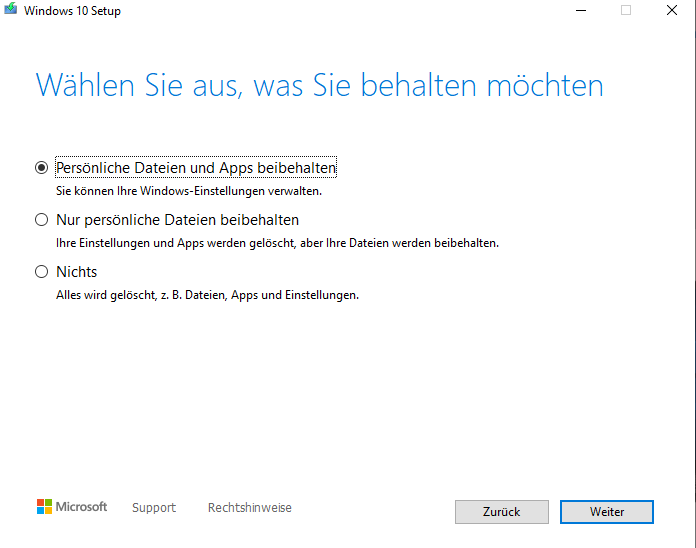Go back with the Zurück button
The width and height of the screenshot is (696, 548).
(502, 512)
